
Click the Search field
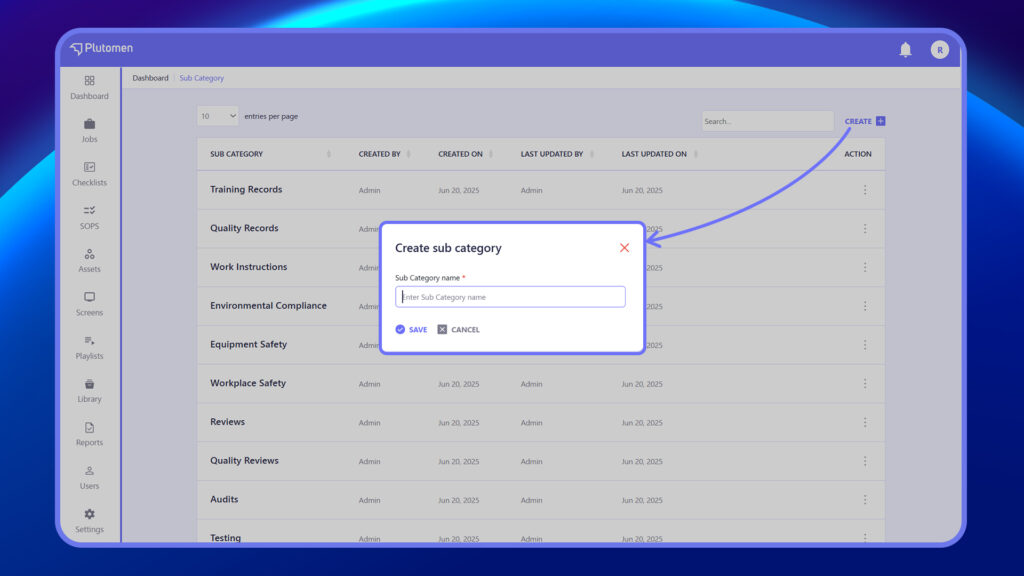coord(767,121)
